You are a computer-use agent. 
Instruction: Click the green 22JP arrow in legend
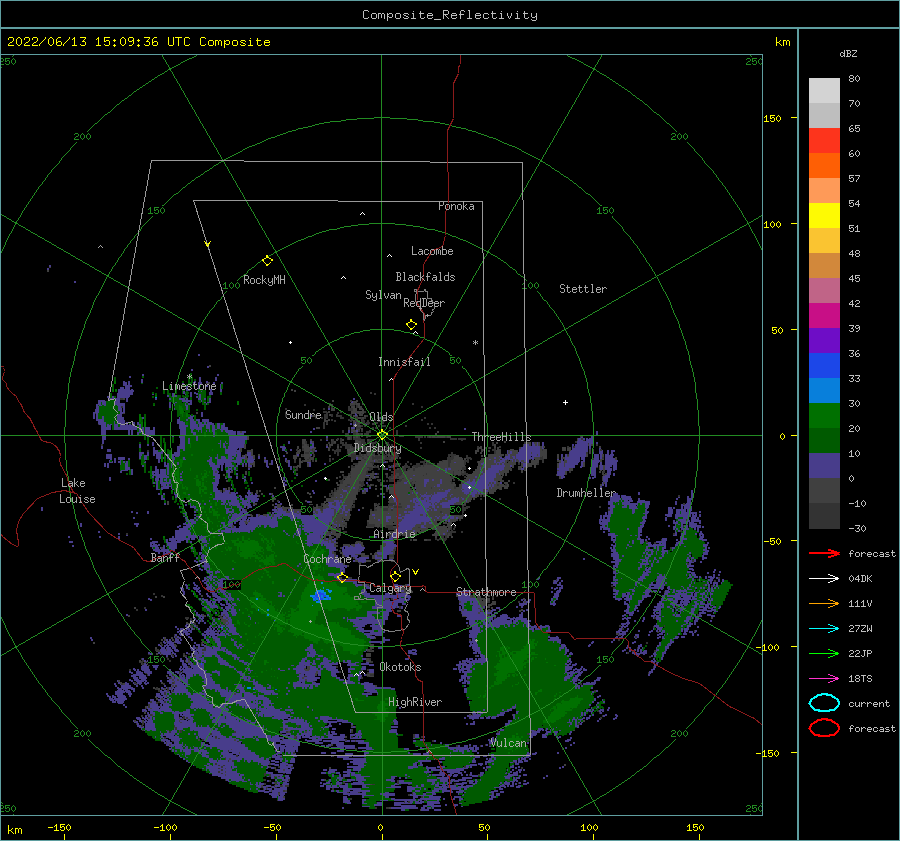tap(824, 653)
